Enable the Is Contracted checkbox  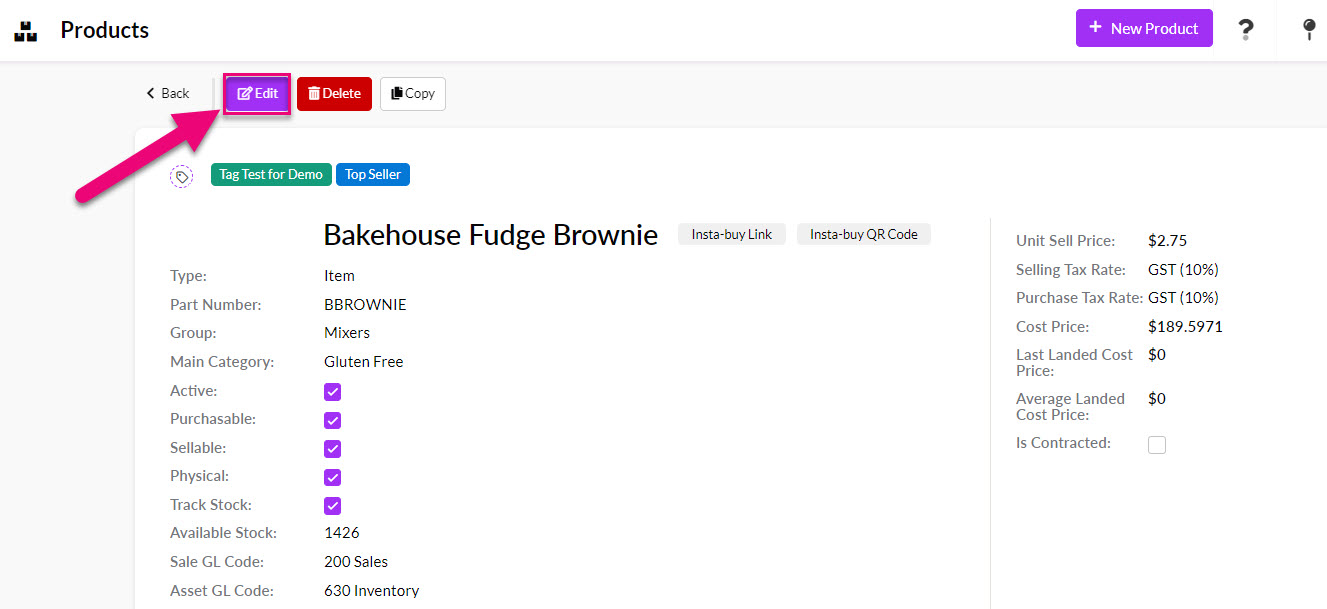(x=1157, y=445)
